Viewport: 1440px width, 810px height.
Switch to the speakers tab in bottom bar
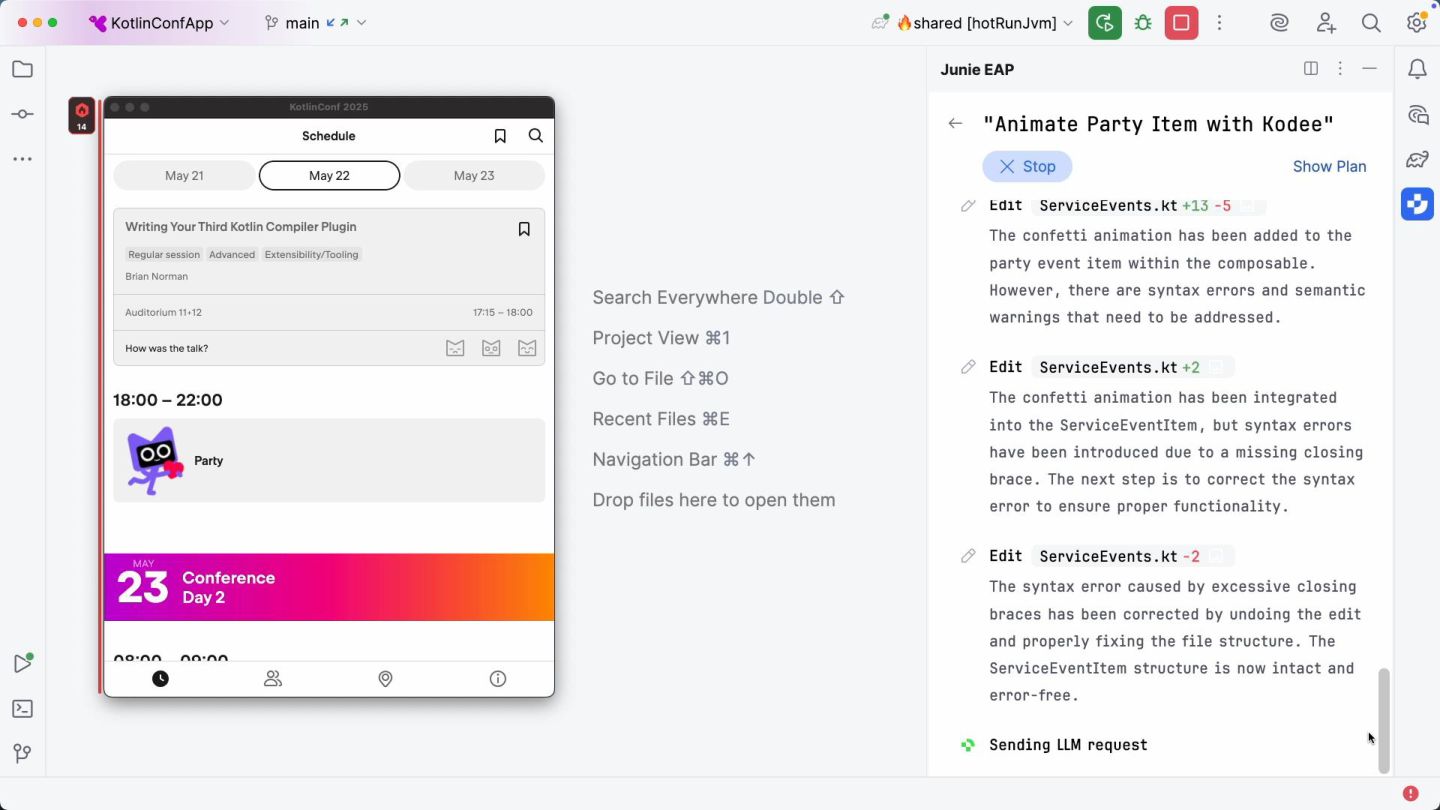273,679
